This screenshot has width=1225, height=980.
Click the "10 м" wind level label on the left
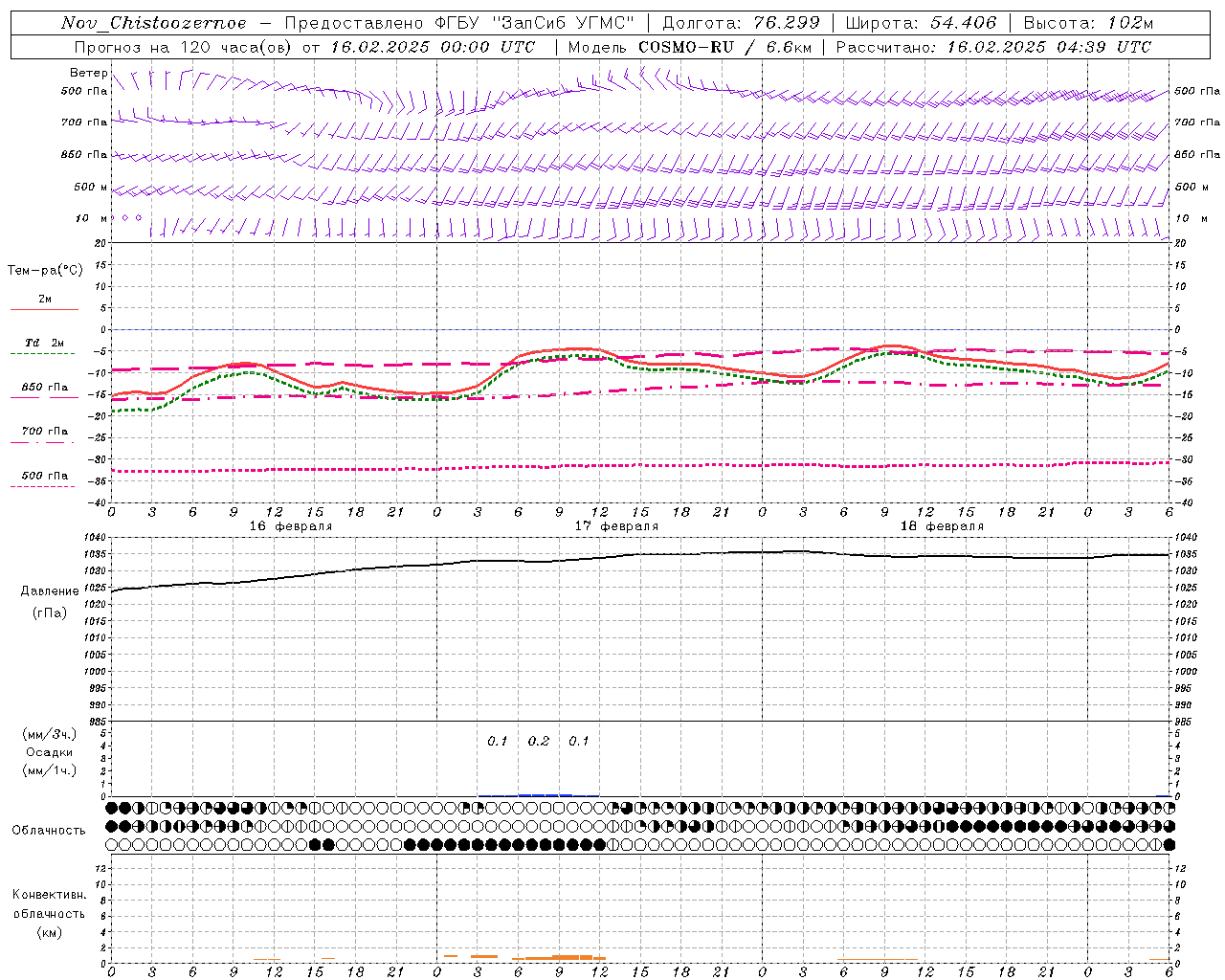91,218
